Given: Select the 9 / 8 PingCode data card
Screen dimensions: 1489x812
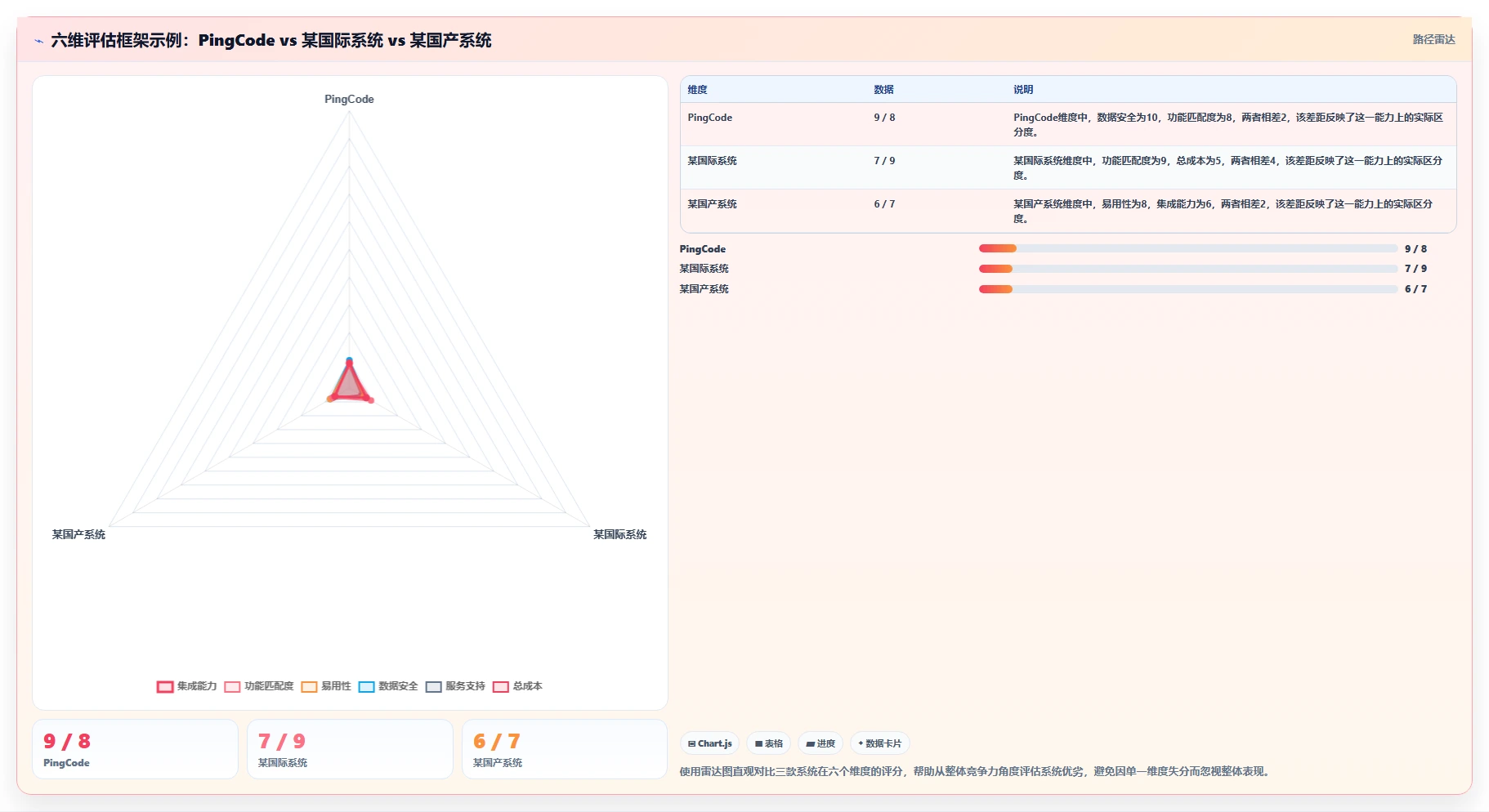Looking at the screenshot, I should (x=135, y=749).
